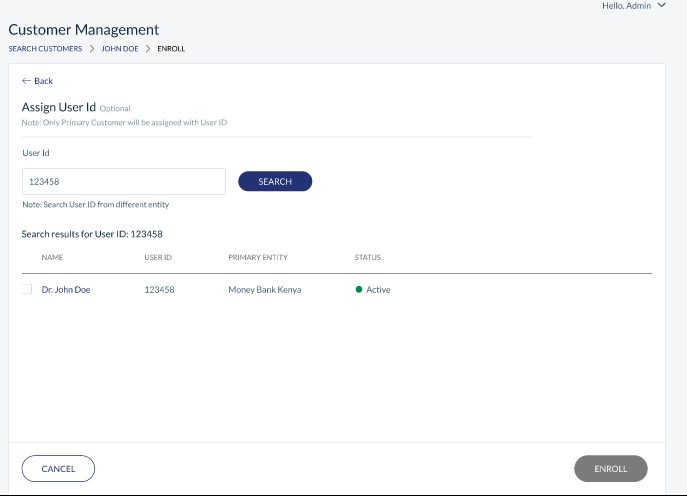Viewport: 687px width, 496px height.
Task: Click the chevron after SEARCH CUSTOMERS breadcrumb
Action: pos(92,49)
